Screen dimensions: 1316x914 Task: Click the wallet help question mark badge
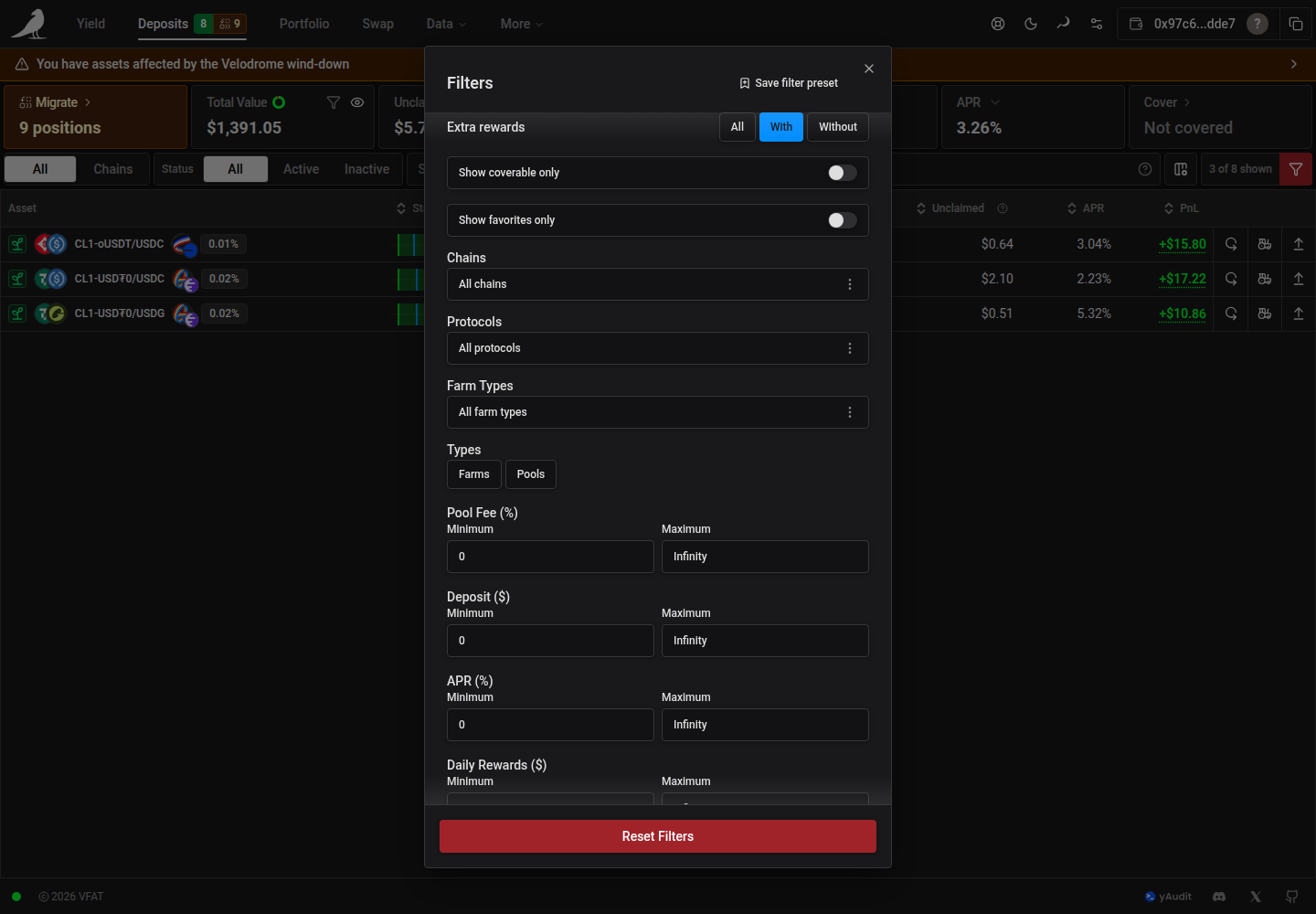tap(1258, 24)
